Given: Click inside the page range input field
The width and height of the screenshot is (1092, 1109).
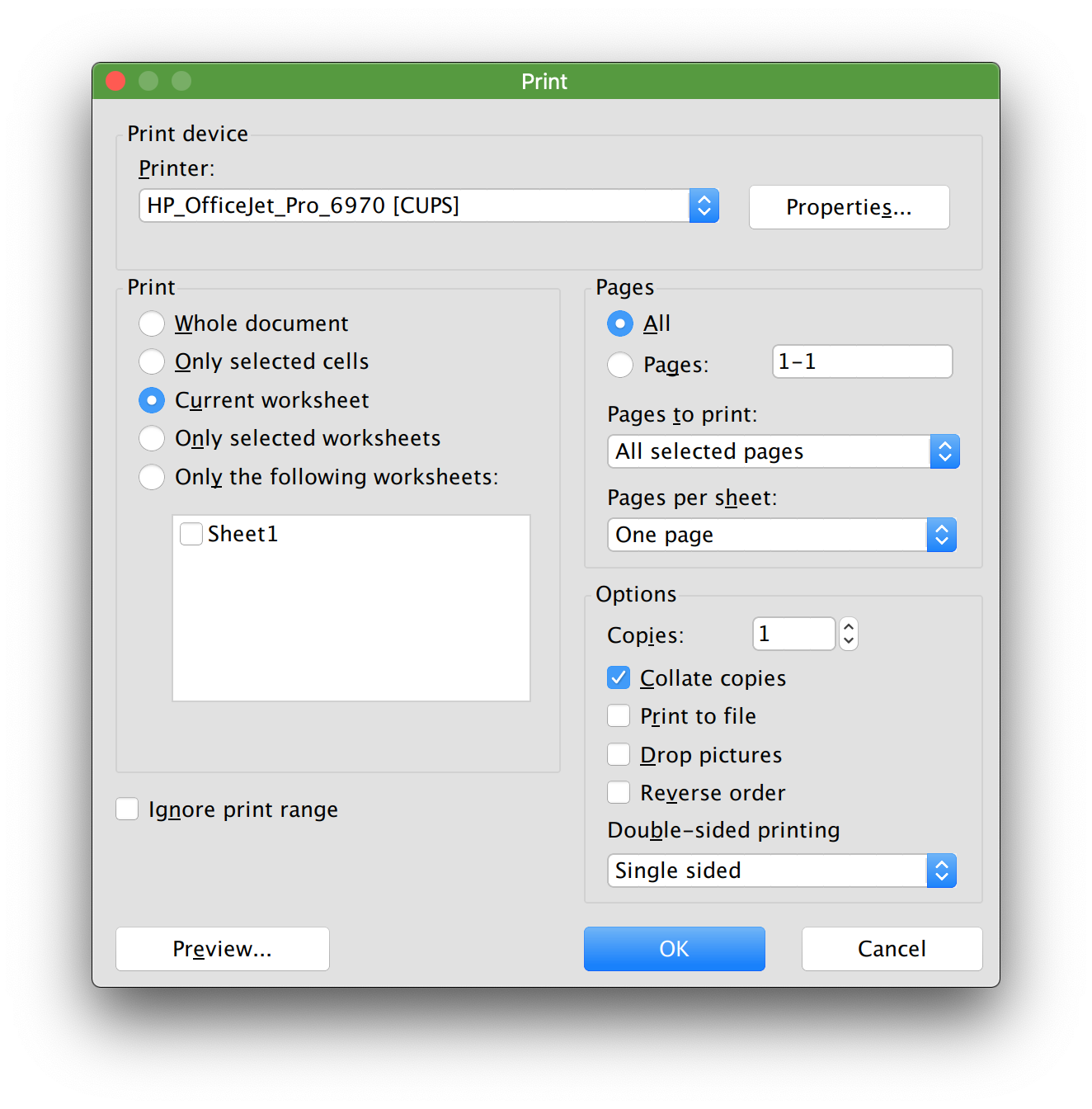Looking at the screenshot, I should pos(862,361).
